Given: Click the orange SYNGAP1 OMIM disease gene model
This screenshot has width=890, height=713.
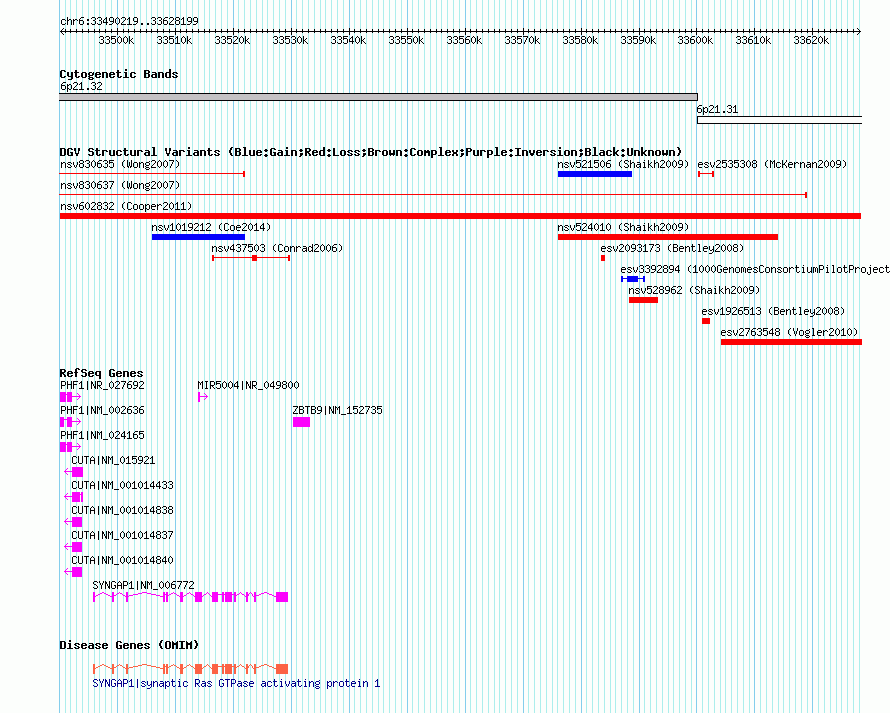Looking at the screenshot, I should 191,669.
